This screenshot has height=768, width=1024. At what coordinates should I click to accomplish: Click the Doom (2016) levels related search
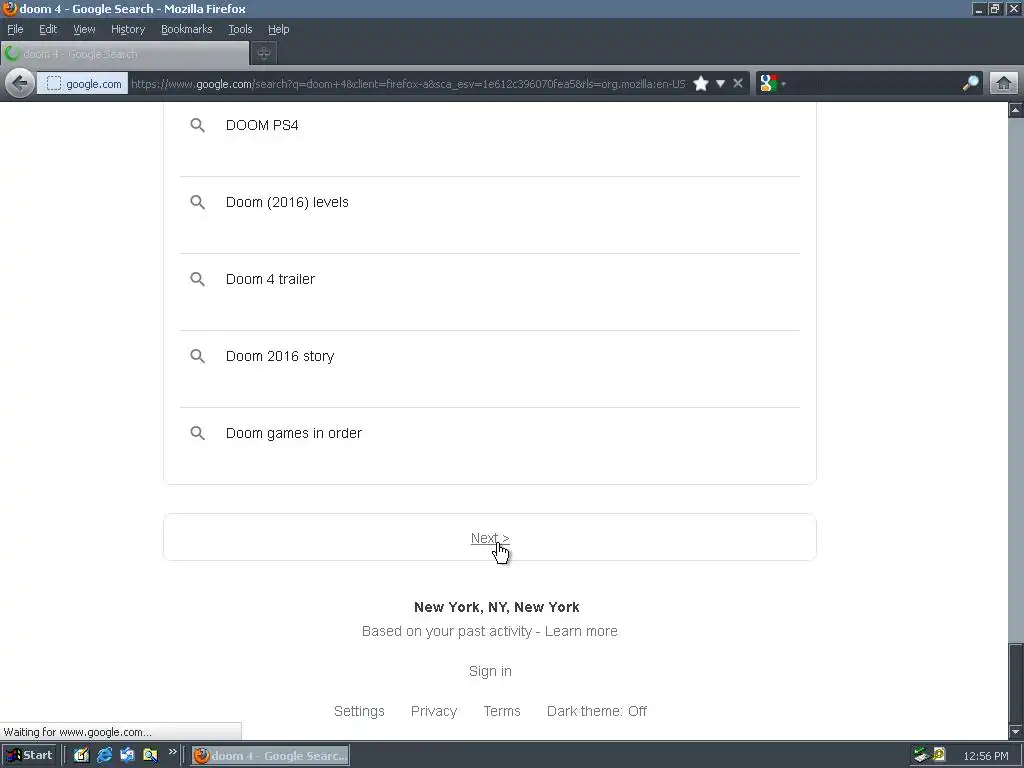coord(287,202)
